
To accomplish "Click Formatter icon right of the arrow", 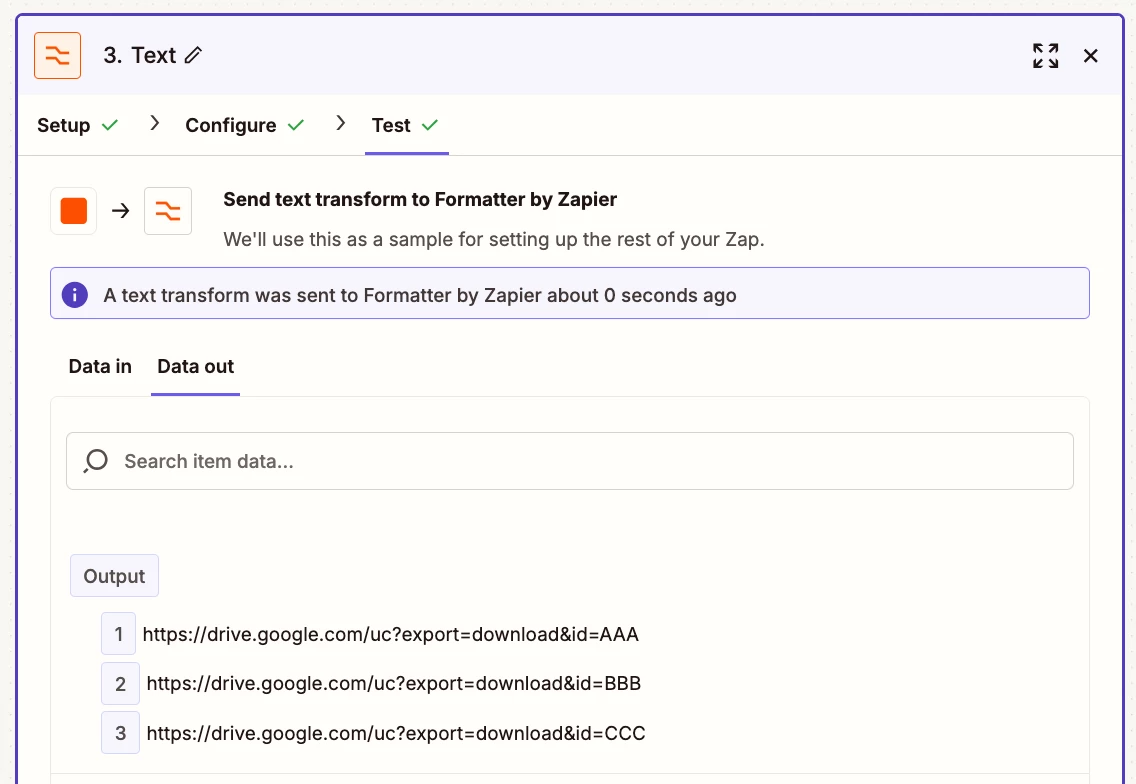I will point(168,211).
